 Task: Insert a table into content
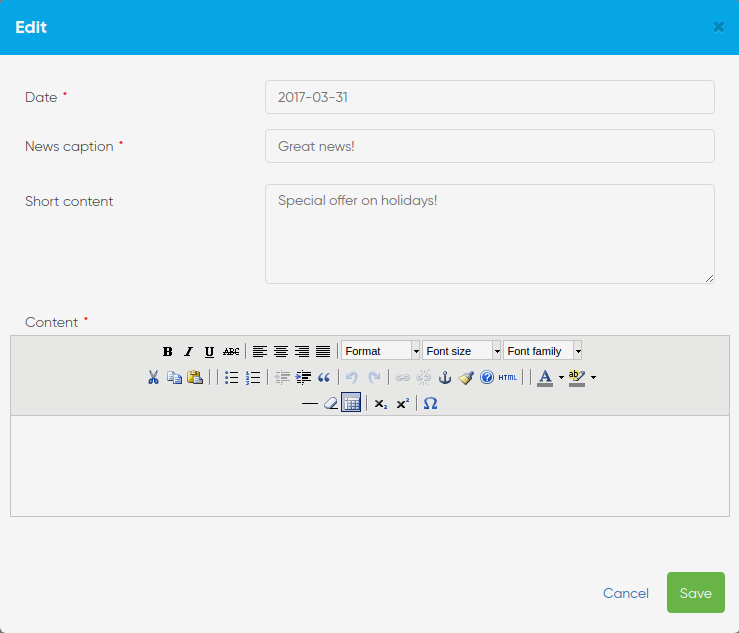click(351, 403)
